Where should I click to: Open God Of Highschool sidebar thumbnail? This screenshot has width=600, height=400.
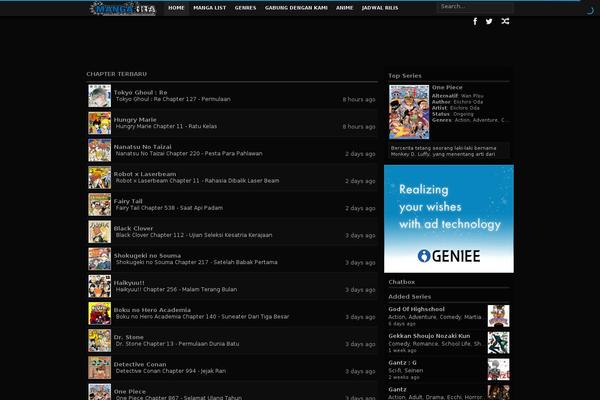(498, 316)
